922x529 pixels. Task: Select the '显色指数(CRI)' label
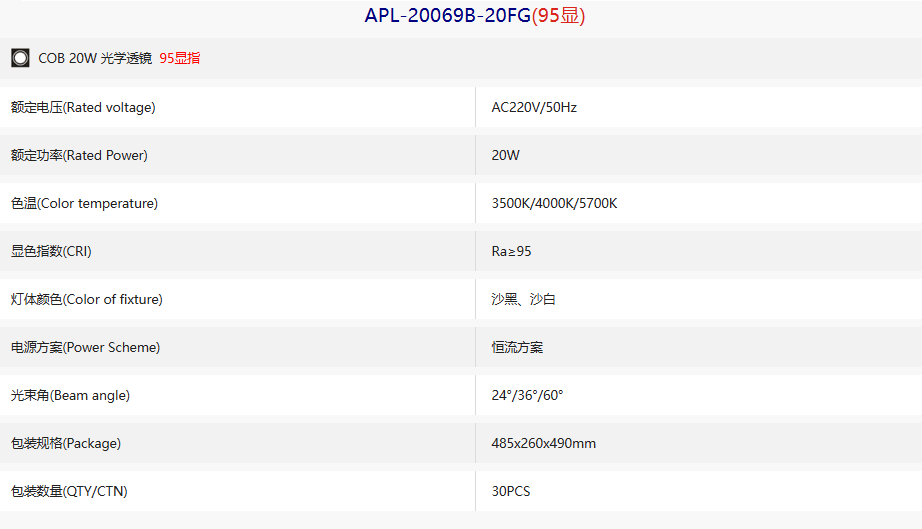51,252
